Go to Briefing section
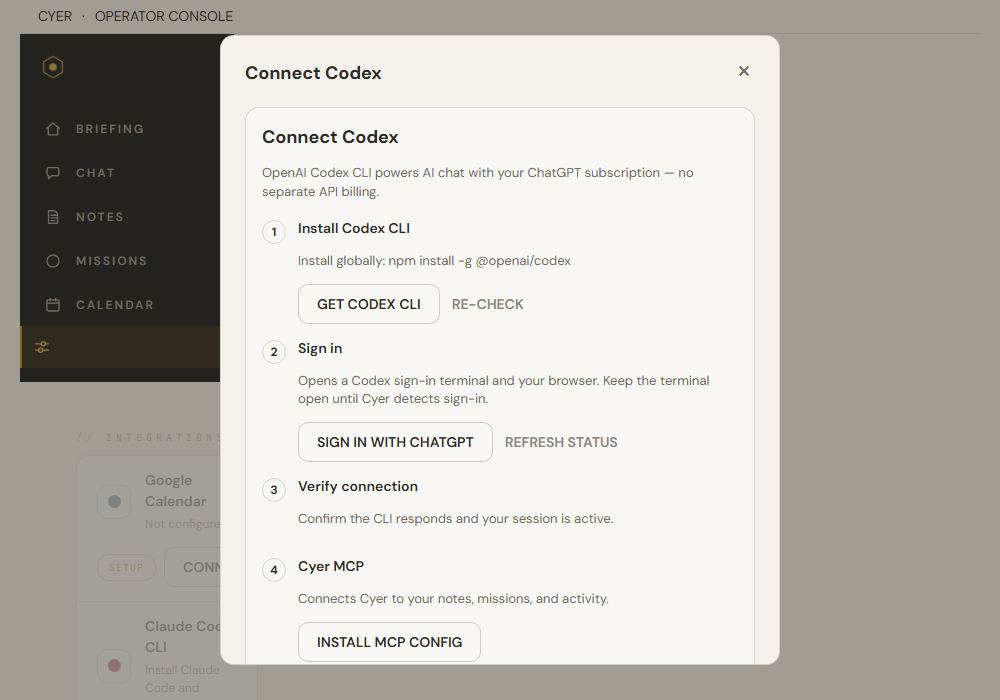Viewport: 1000px width, 700px height. point(110,129)
